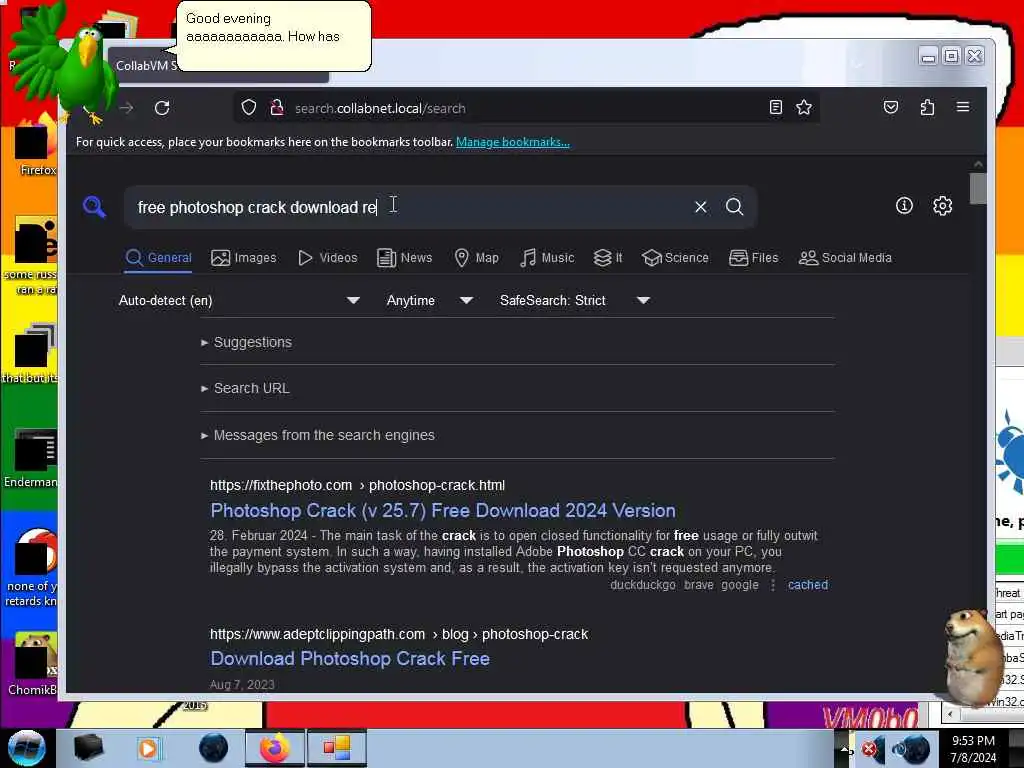This screenshot has height=768, width=1024.
Task: Click the Firefox taskbar button
Action: 275,748
